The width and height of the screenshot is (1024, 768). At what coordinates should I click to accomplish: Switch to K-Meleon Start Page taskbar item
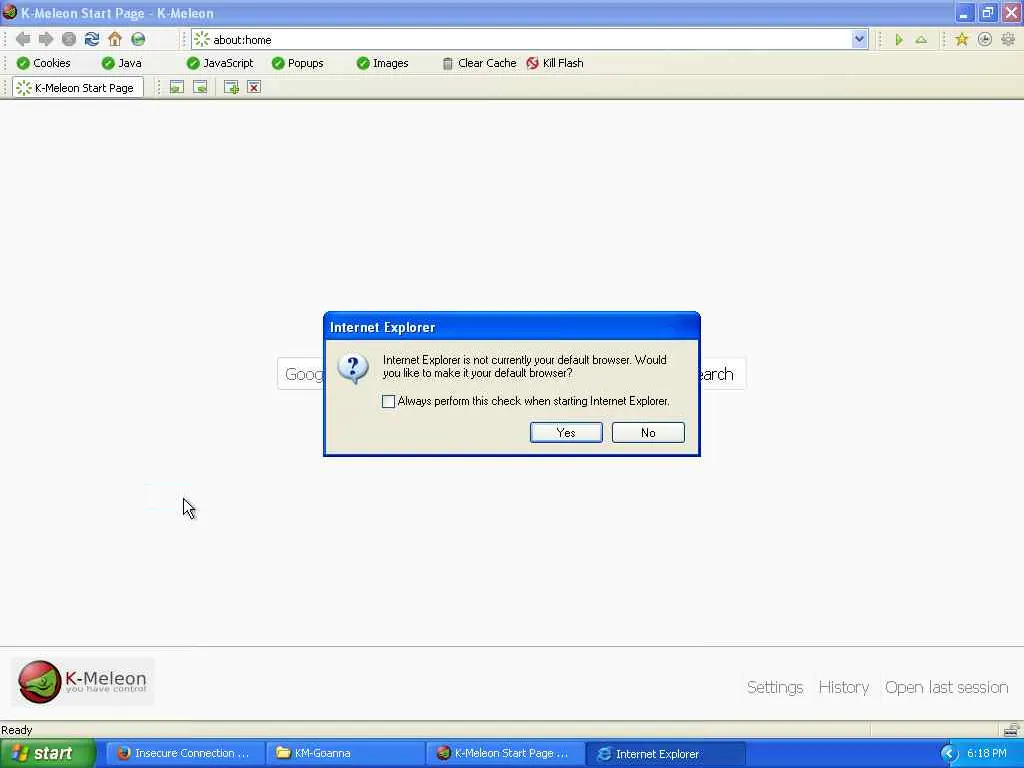pos(505,754)
